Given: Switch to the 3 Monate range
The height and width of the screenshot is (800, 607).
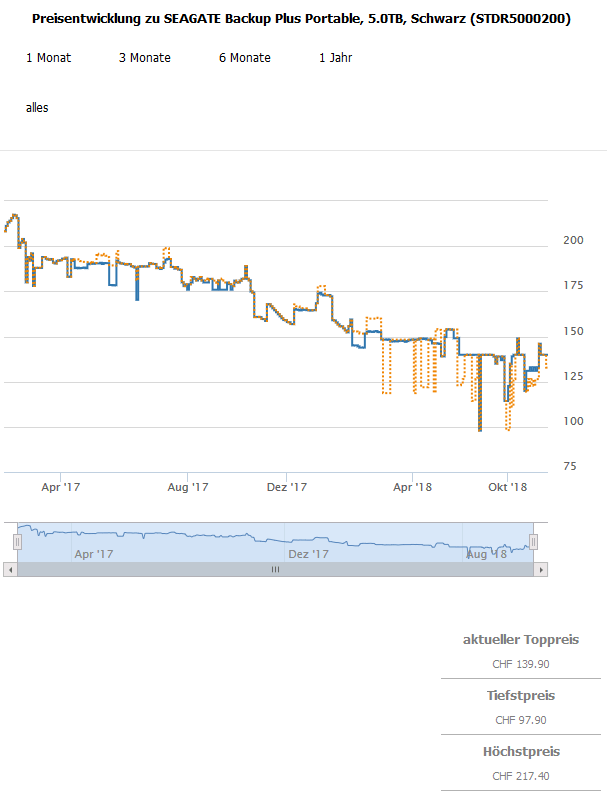Looking at the screenshot, I should point(144,58).
